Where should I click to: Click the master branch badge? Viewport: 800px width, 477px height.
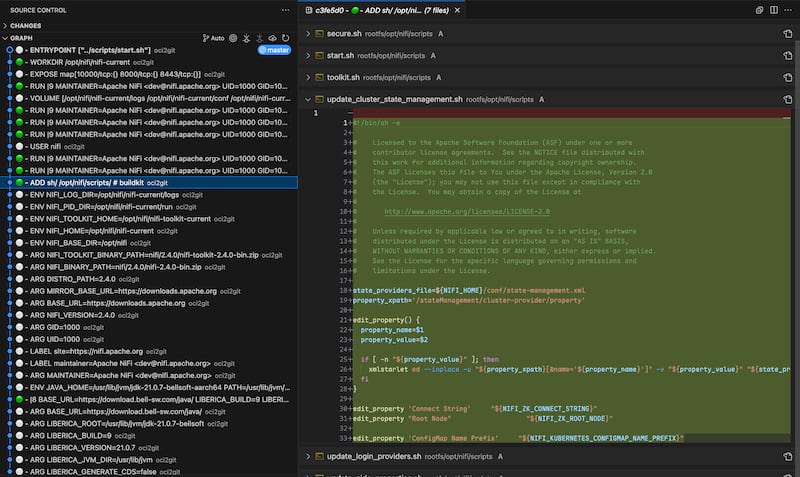pos(274,50)
